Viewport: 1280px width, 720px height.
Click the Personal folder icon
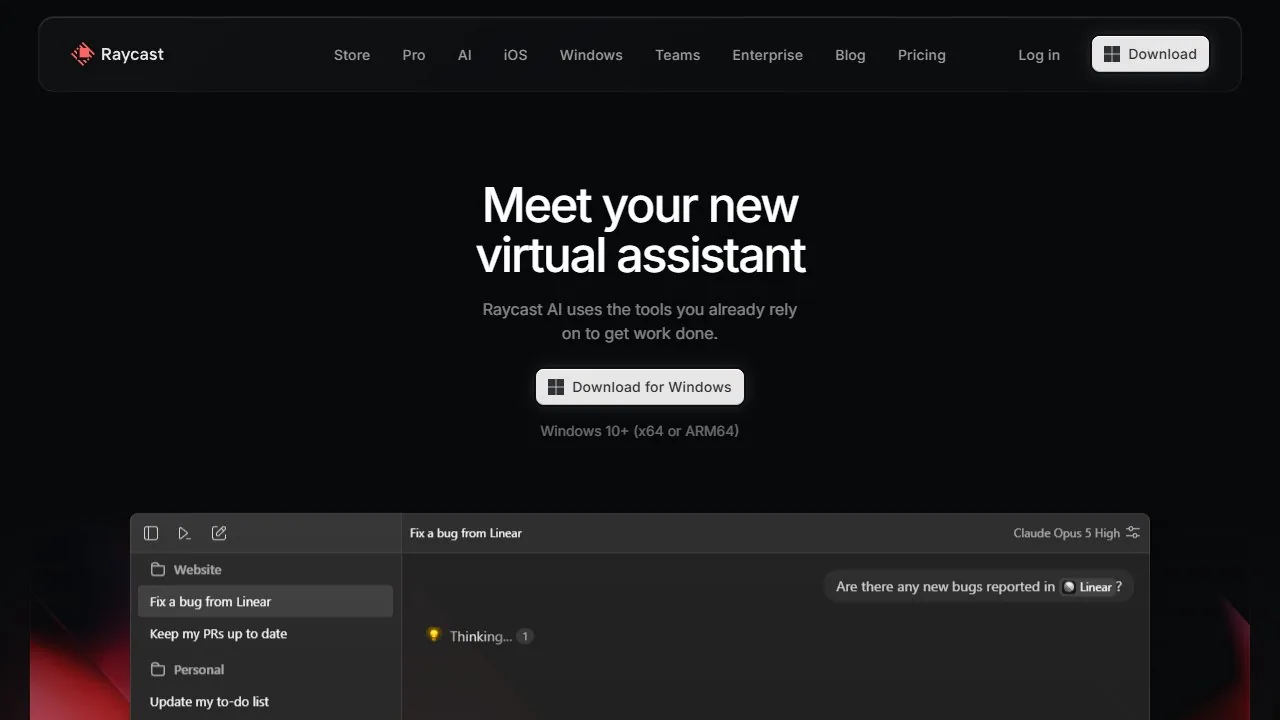click(x=158, y=669)
